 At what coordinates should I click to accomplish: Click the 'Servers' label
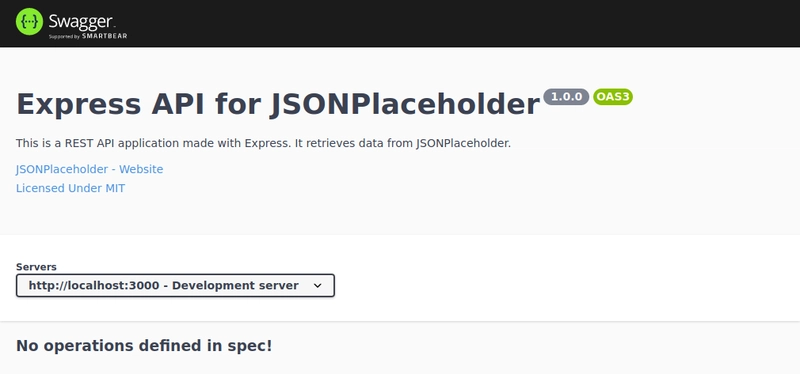coord(36,267)
